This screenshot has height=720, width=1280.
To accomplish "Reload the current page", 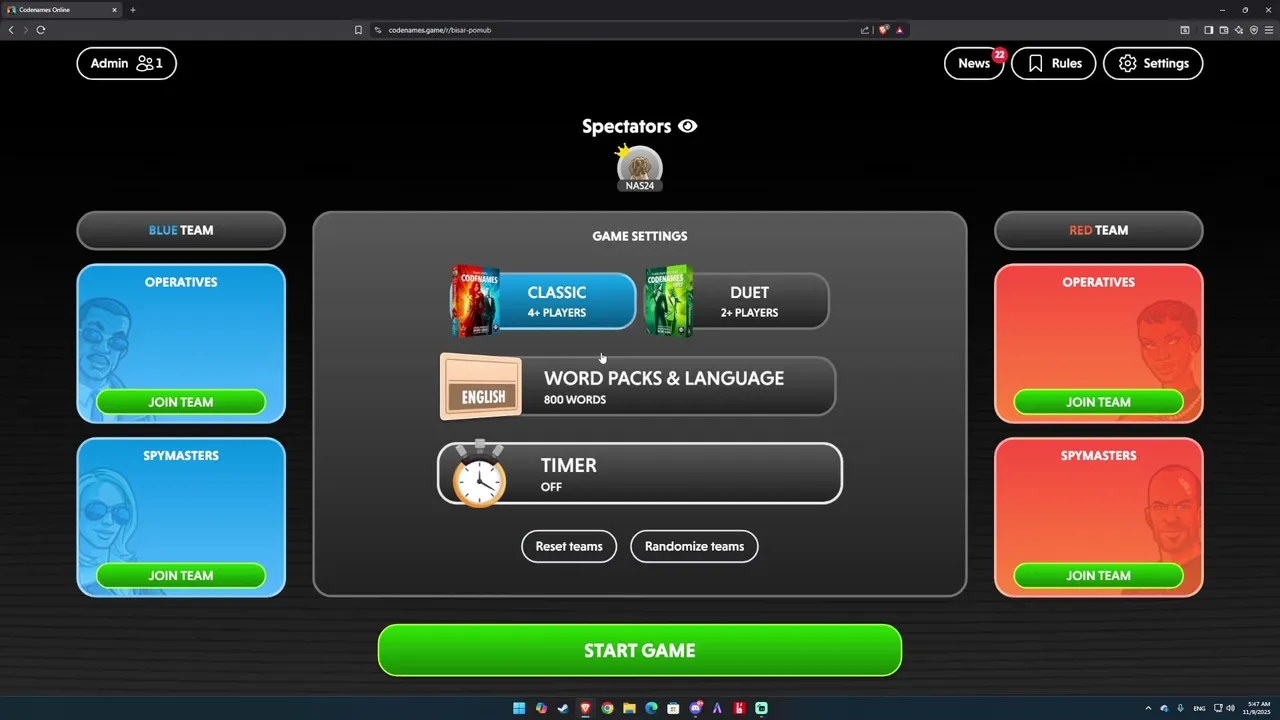I will click(x=41, y=30).
